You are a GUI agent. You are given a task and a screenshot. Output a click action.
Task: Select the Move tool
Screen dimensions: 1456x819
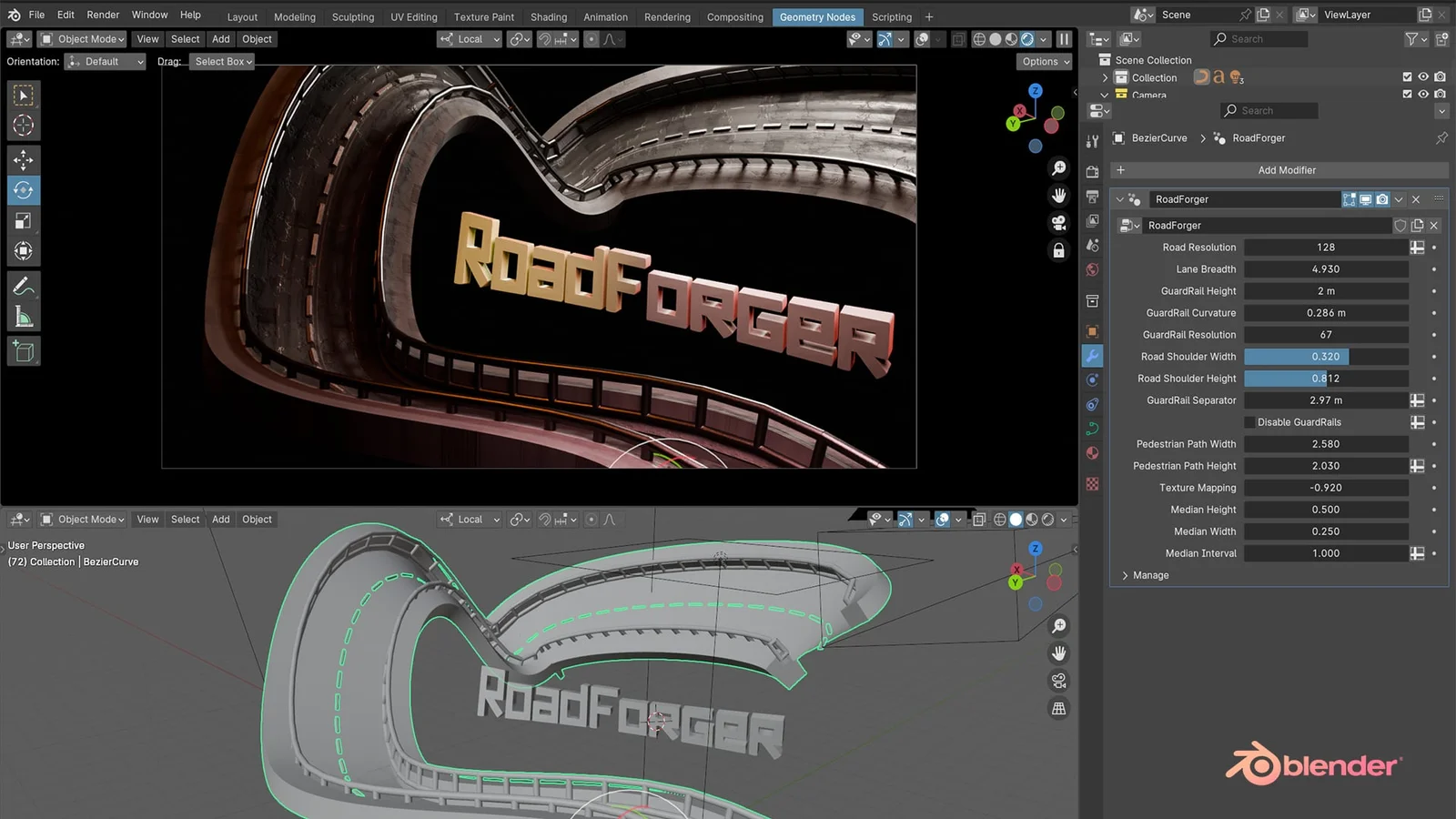[23, 159]
